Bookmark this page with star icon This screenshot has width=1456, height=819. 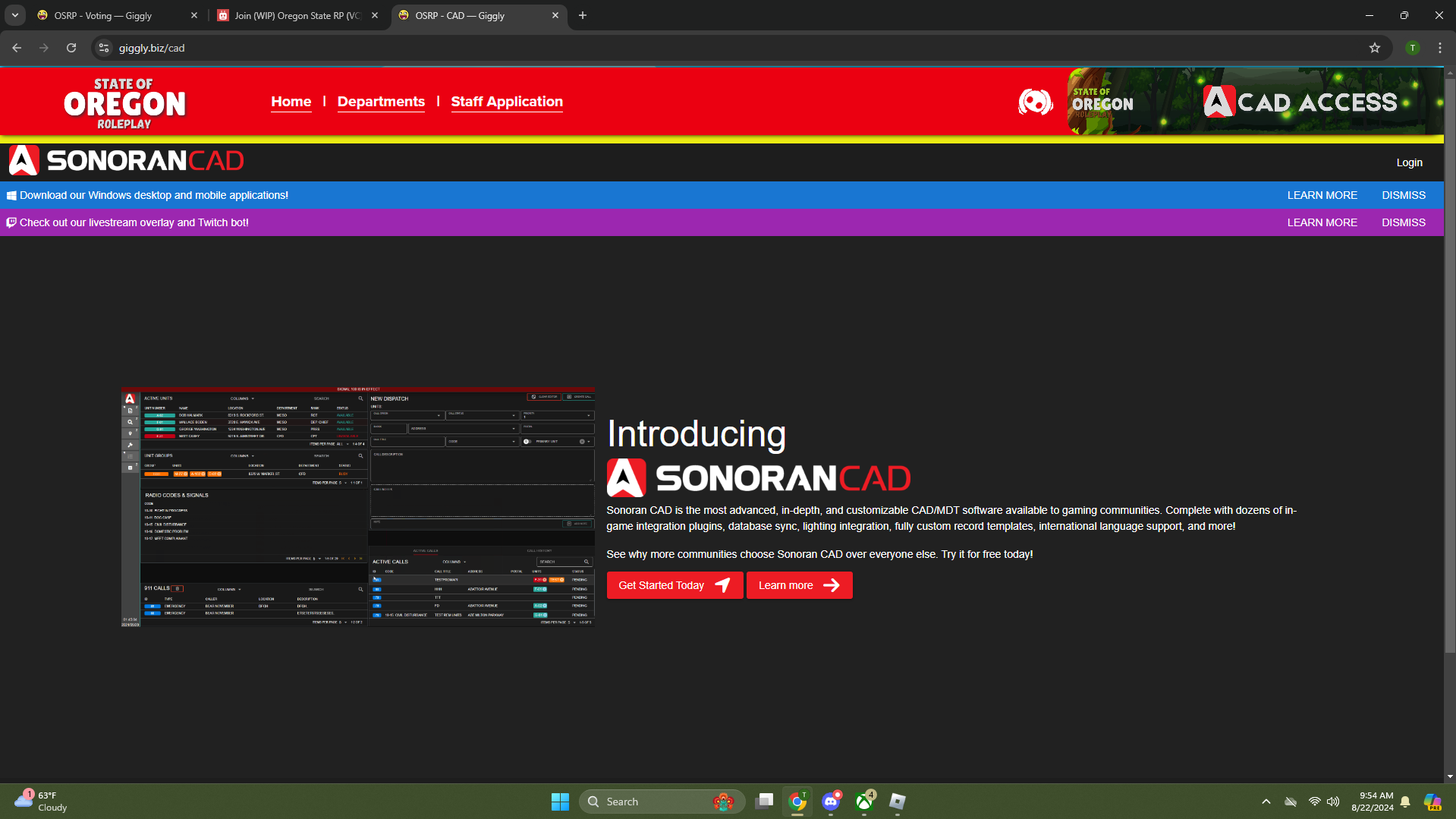pos(1375,48)
